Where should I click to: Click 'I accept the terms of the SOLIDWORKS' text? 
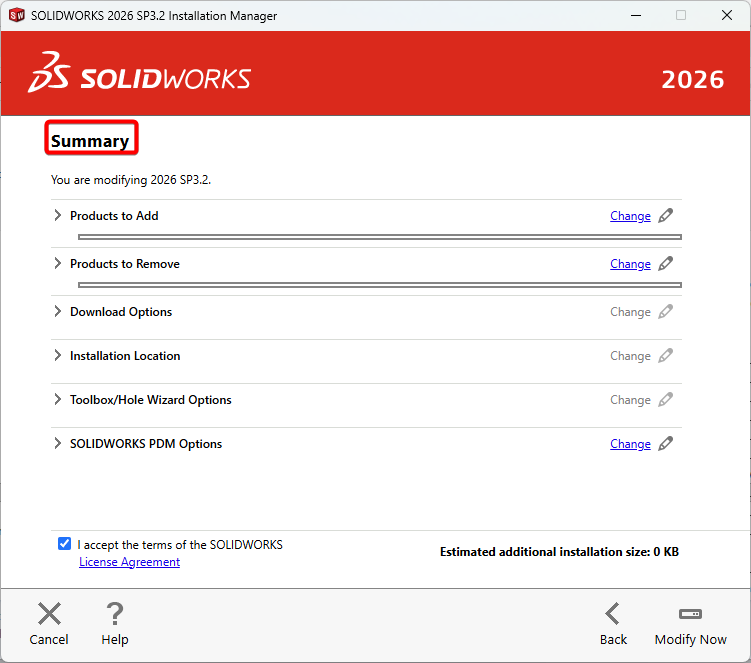pyautogui.click(x=180, y=545)
